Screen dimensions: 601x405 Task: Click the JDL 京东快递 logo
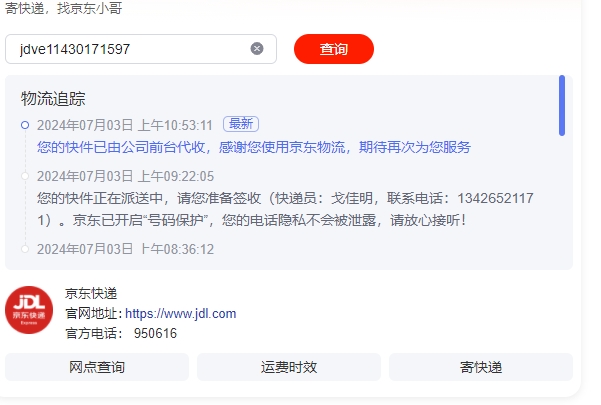(29, 310)
